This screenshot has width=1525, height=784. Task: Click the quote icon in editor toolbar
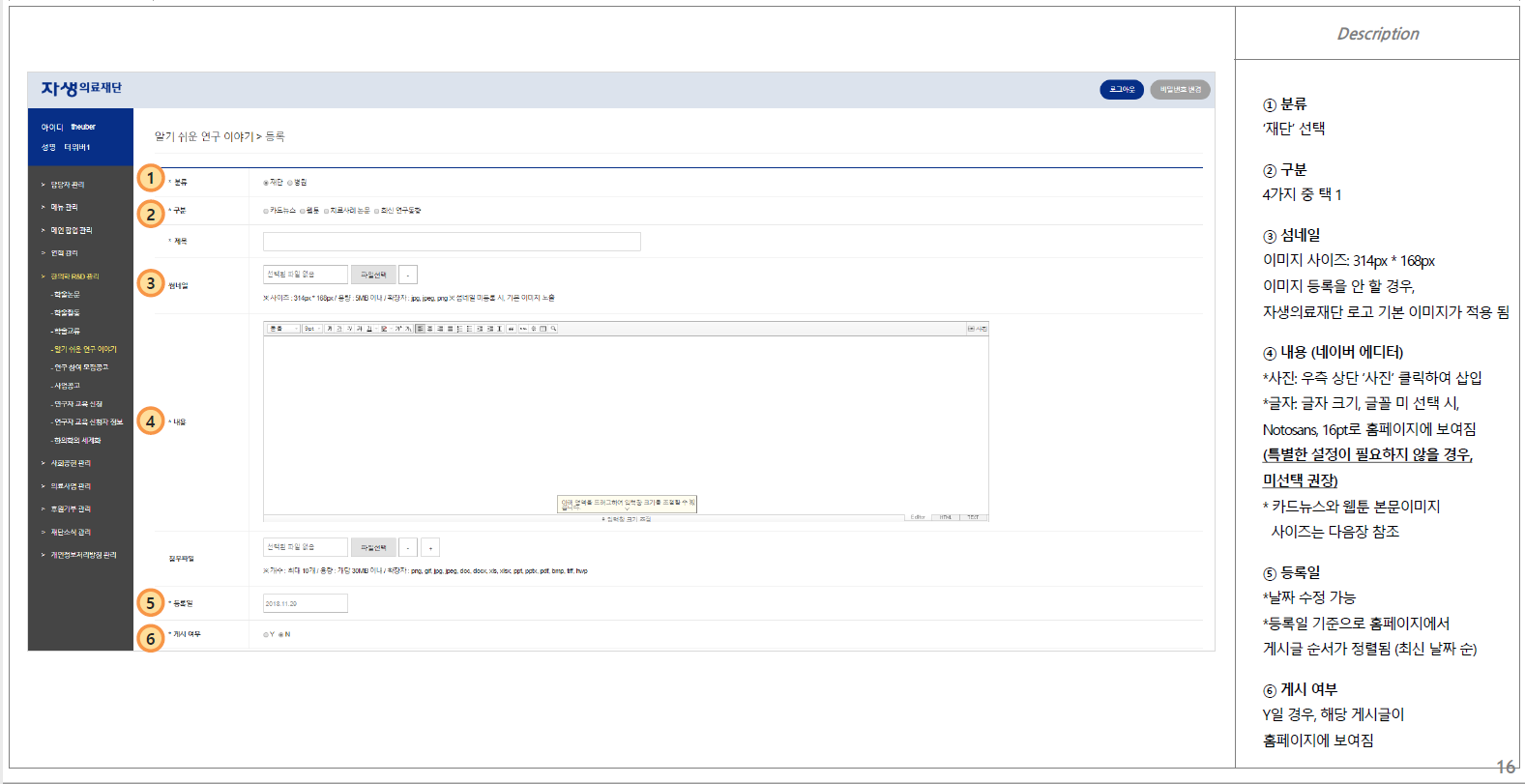pos(511,329)
